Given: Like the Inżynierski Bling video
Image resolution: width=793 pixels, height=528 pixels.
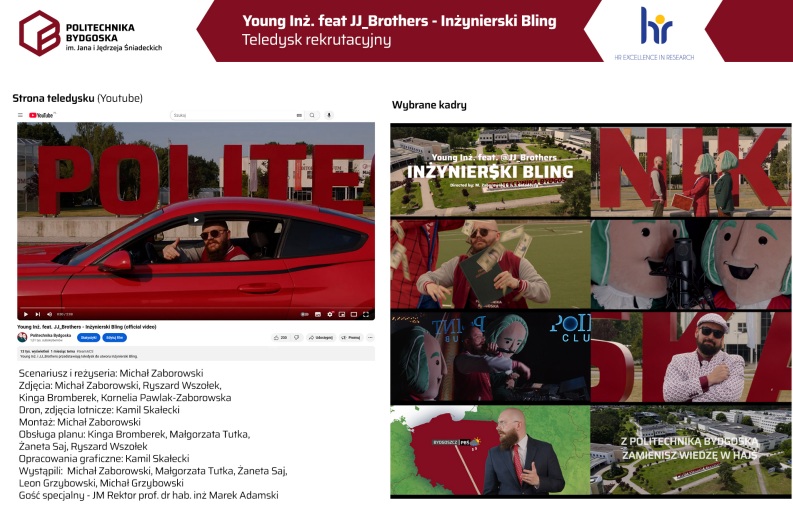Looking at the screenshot, I should [281, 338].
